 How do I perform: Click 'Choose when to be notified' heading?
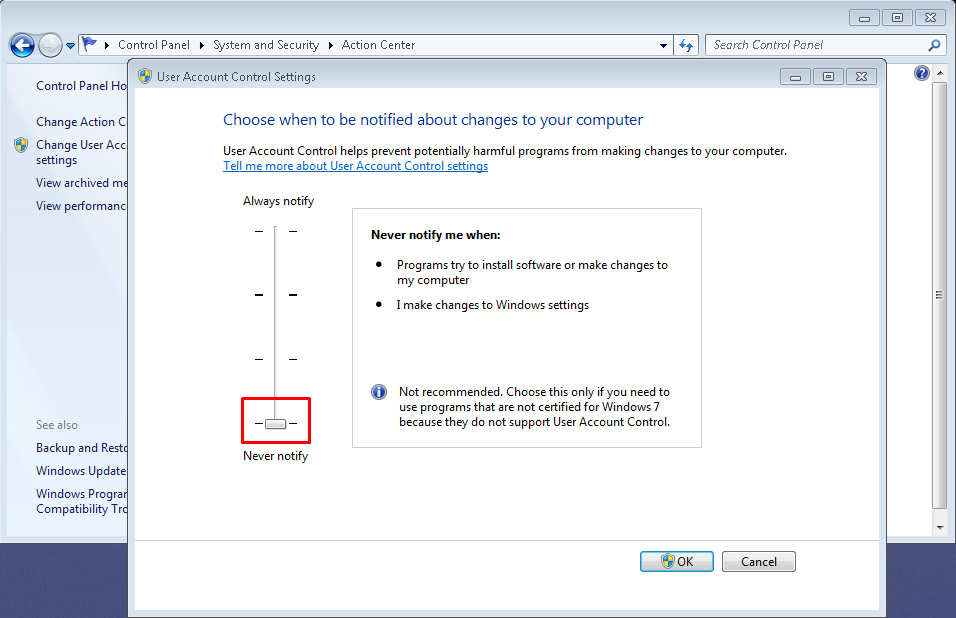(432, 120)
